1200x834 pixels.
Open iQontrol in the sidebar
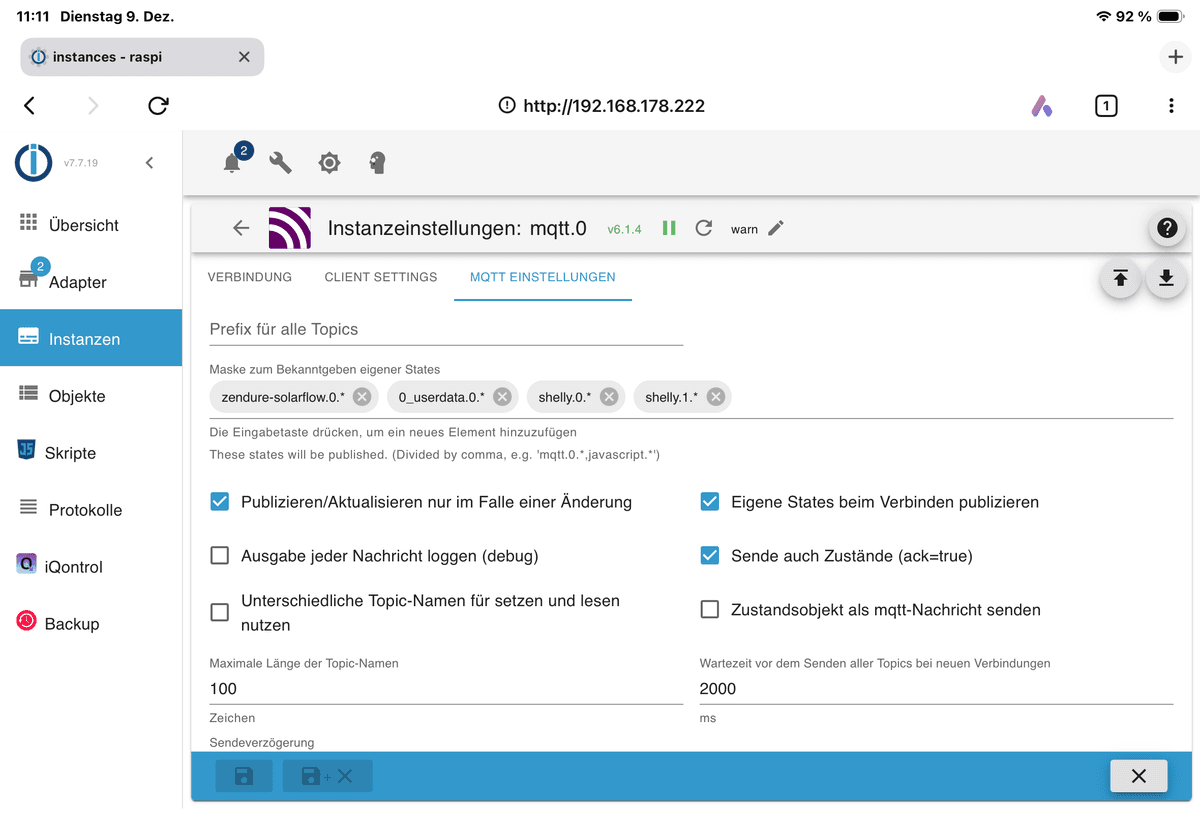click(91, 567)
